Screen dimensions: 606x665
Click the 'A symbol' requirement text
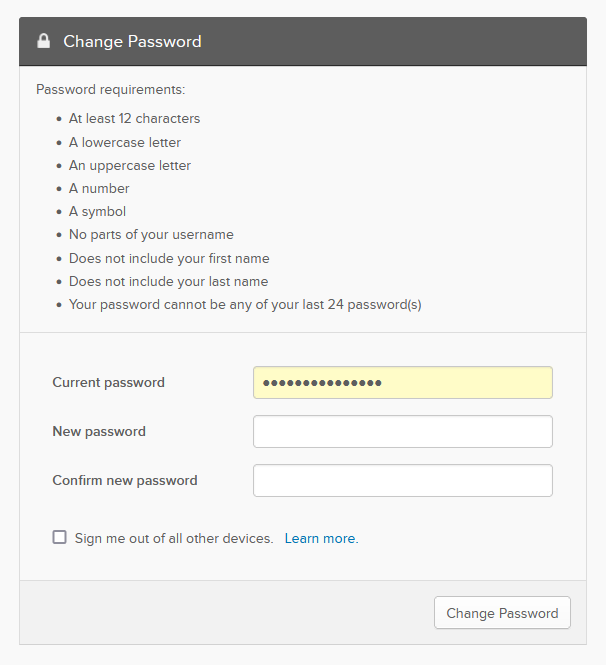tap(98, 211)
